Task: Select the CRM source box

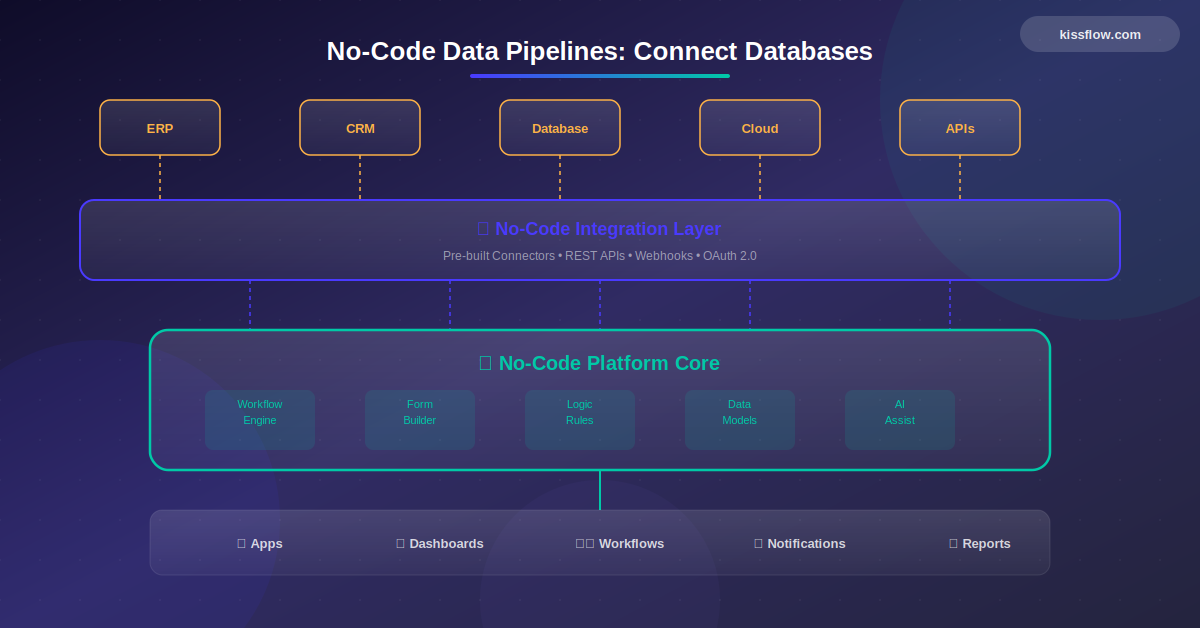Action: tap(360, 128)
